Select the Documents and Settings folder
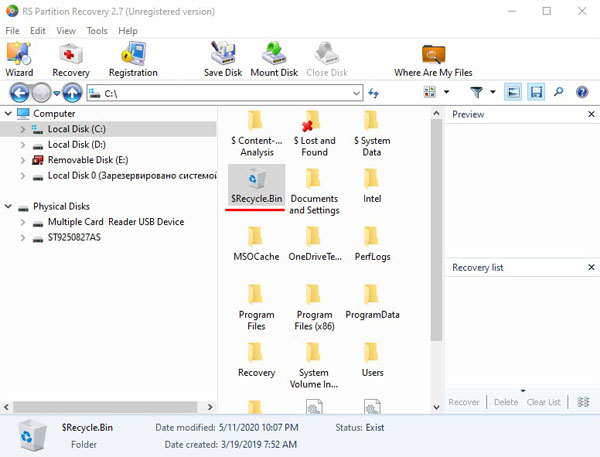 tap(315, 191)
